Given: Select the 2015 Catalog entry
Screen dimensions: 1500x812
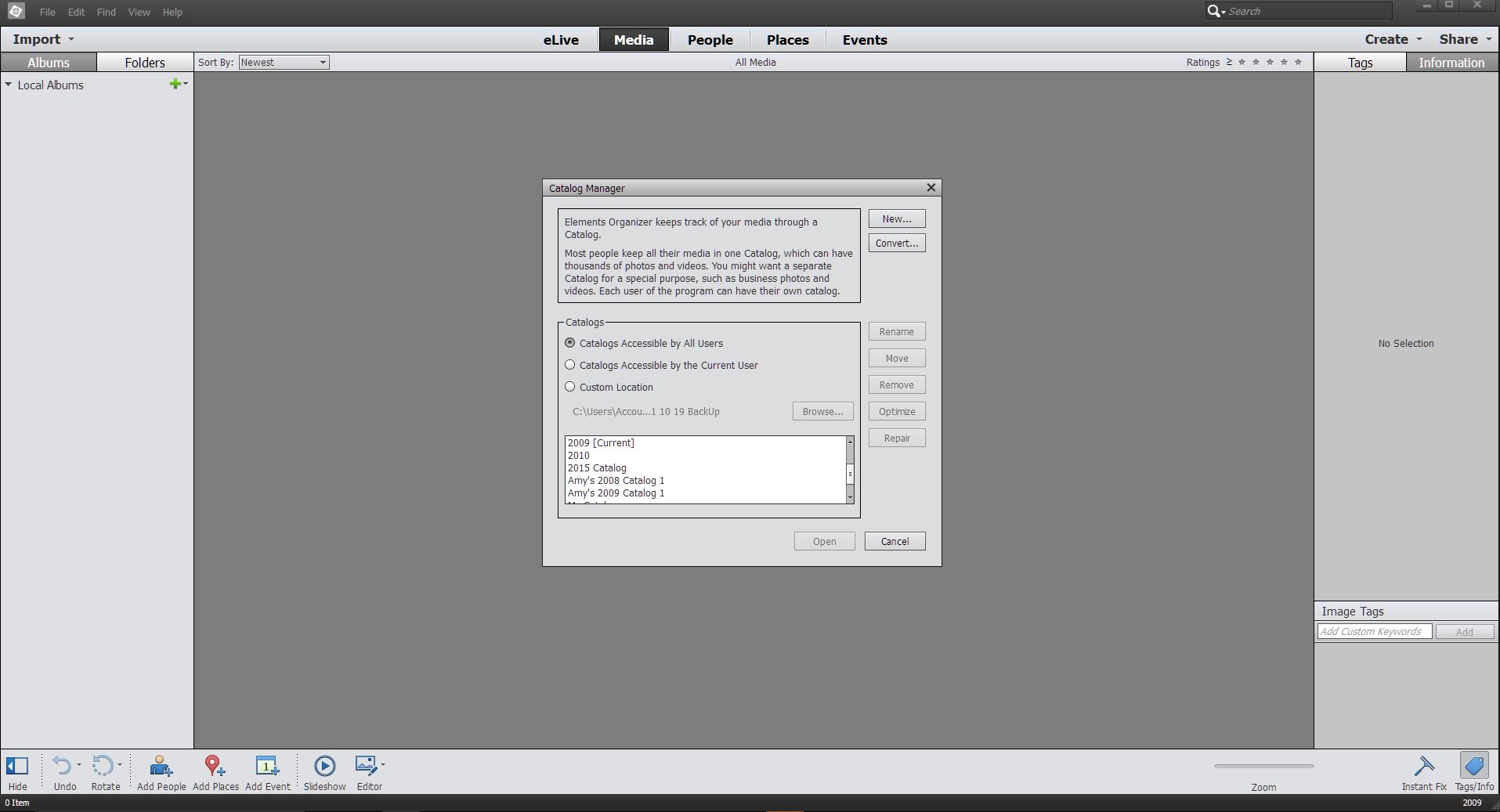Looking at the screenshot, I should click(x=705, y=467).
